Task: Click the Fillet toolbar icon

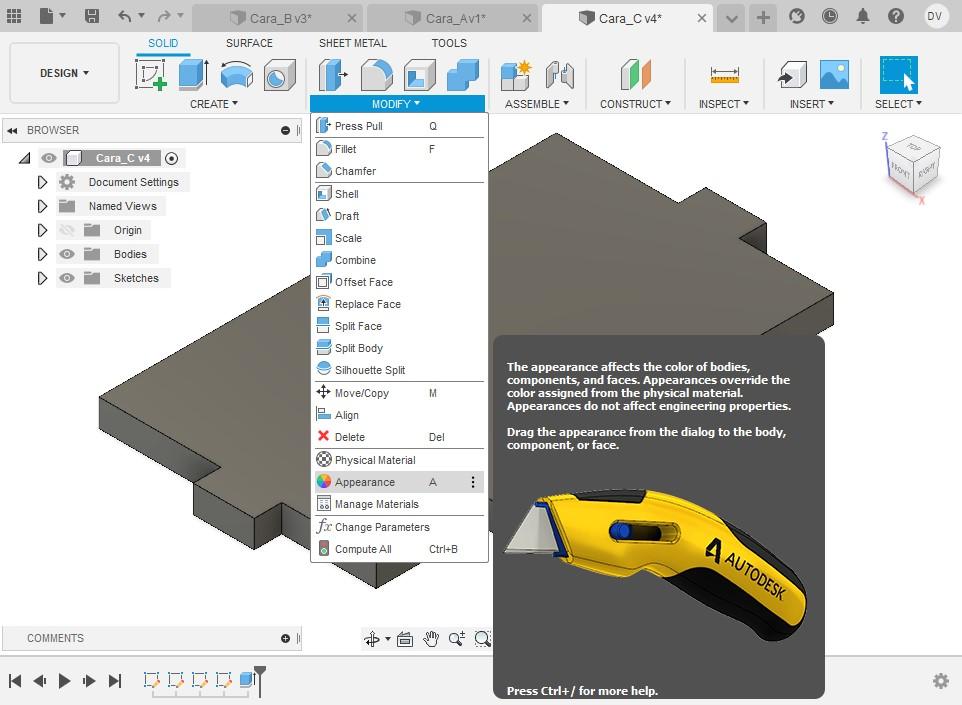Action: coord(376,75)
